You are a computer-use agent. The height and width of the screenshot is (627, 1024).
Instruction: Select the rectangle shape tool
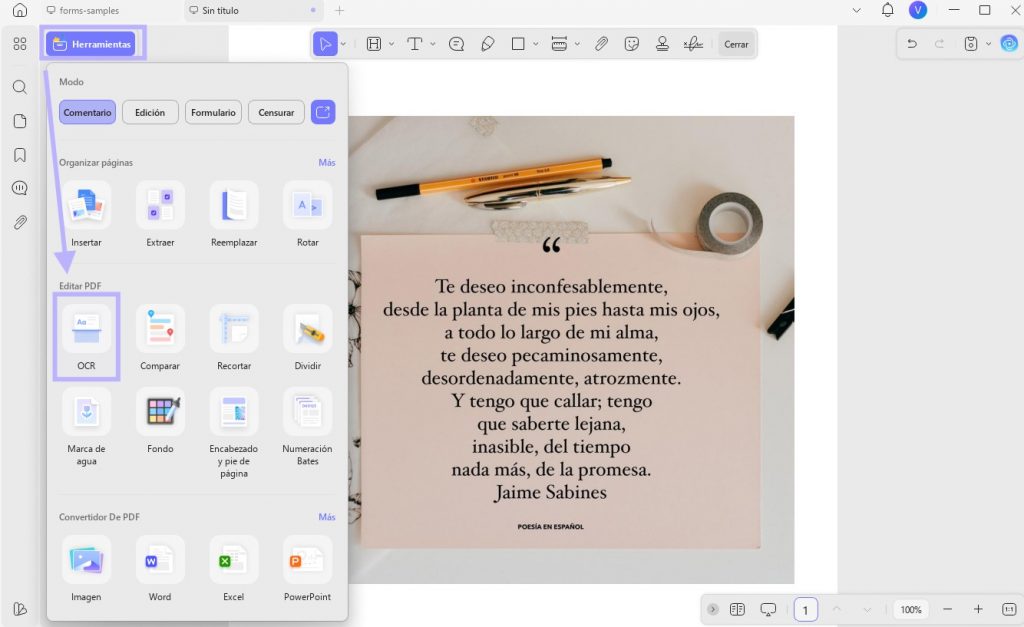tap(518, 44)
